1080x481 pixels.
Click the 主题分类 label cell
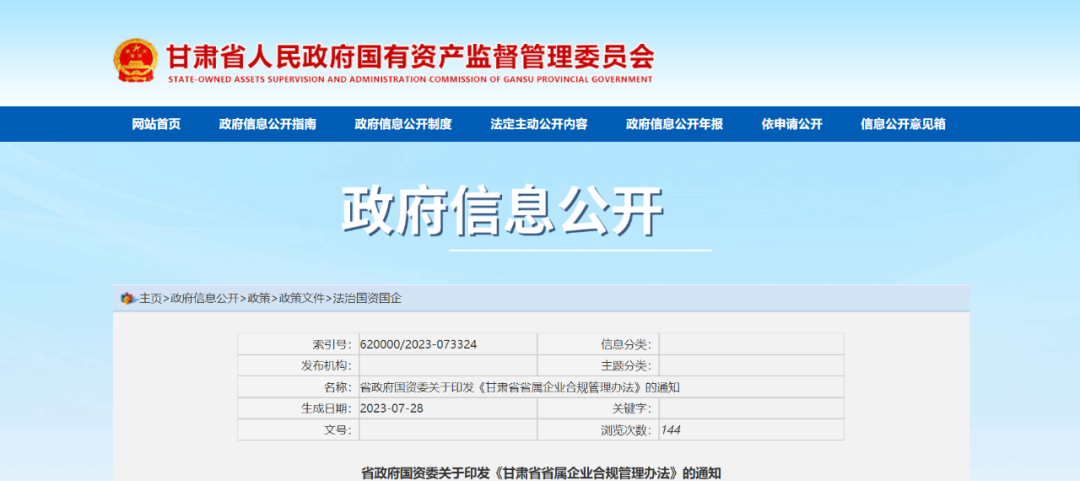[x=598, y=366]
